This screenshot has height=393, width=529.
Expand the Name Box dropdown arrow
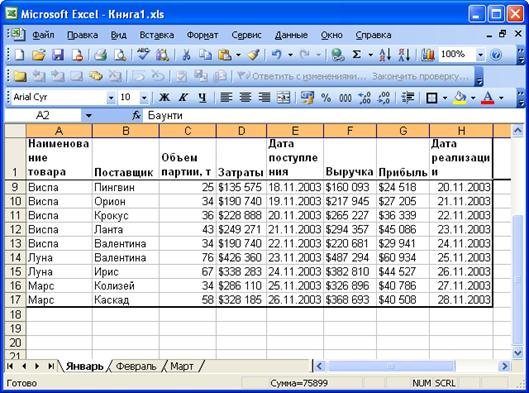(x=88, y=116)
